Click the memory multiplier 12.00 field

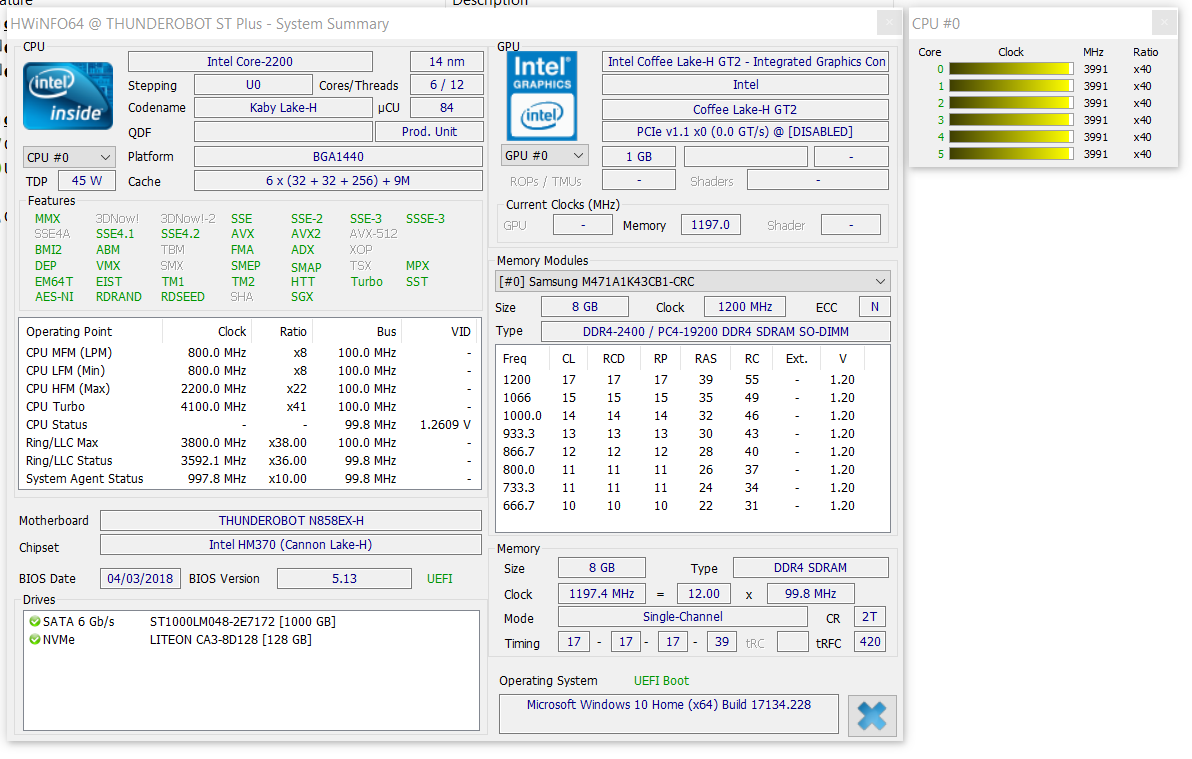click(x=704, y=594)
